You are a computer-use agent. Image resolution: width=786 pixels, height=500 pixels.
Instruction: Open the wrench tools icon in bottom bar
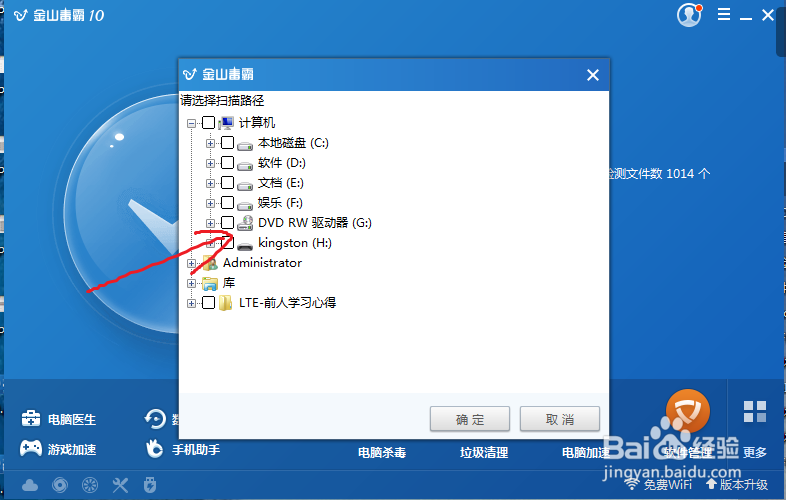click(x=120, y=485)
